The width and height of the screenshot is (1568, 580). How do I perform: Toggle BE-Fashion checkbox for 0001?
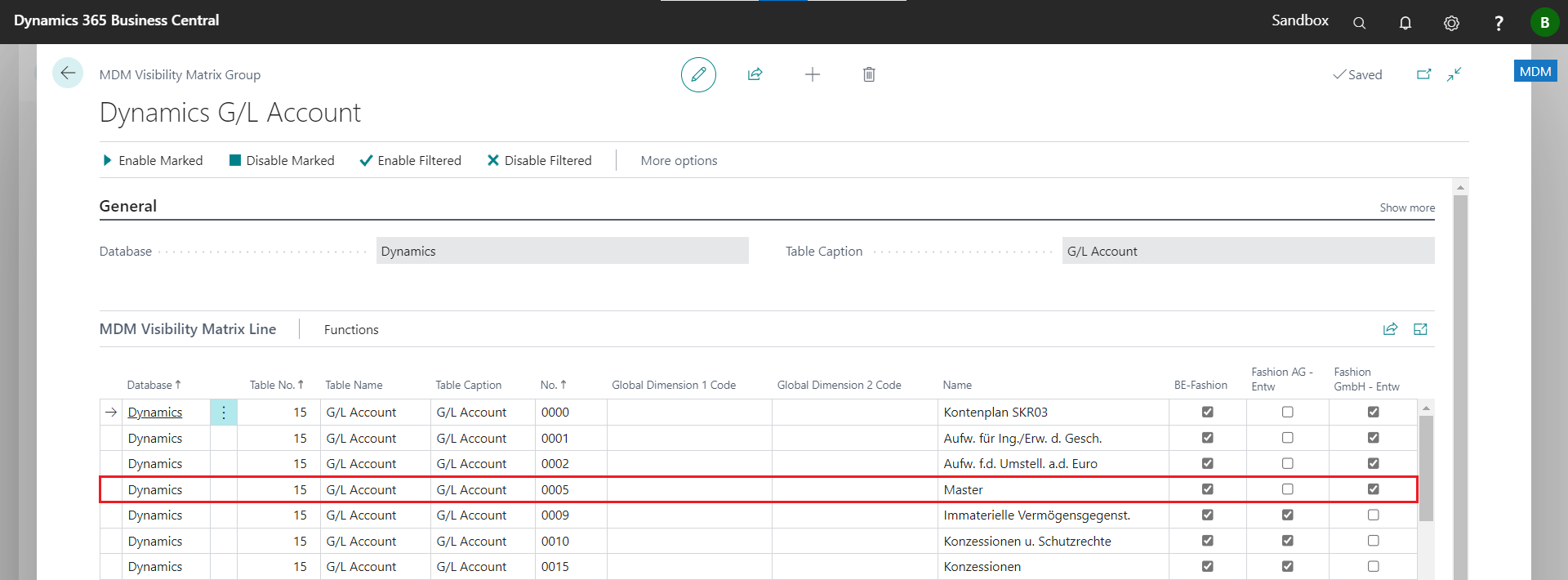(x=1207, y=438)
